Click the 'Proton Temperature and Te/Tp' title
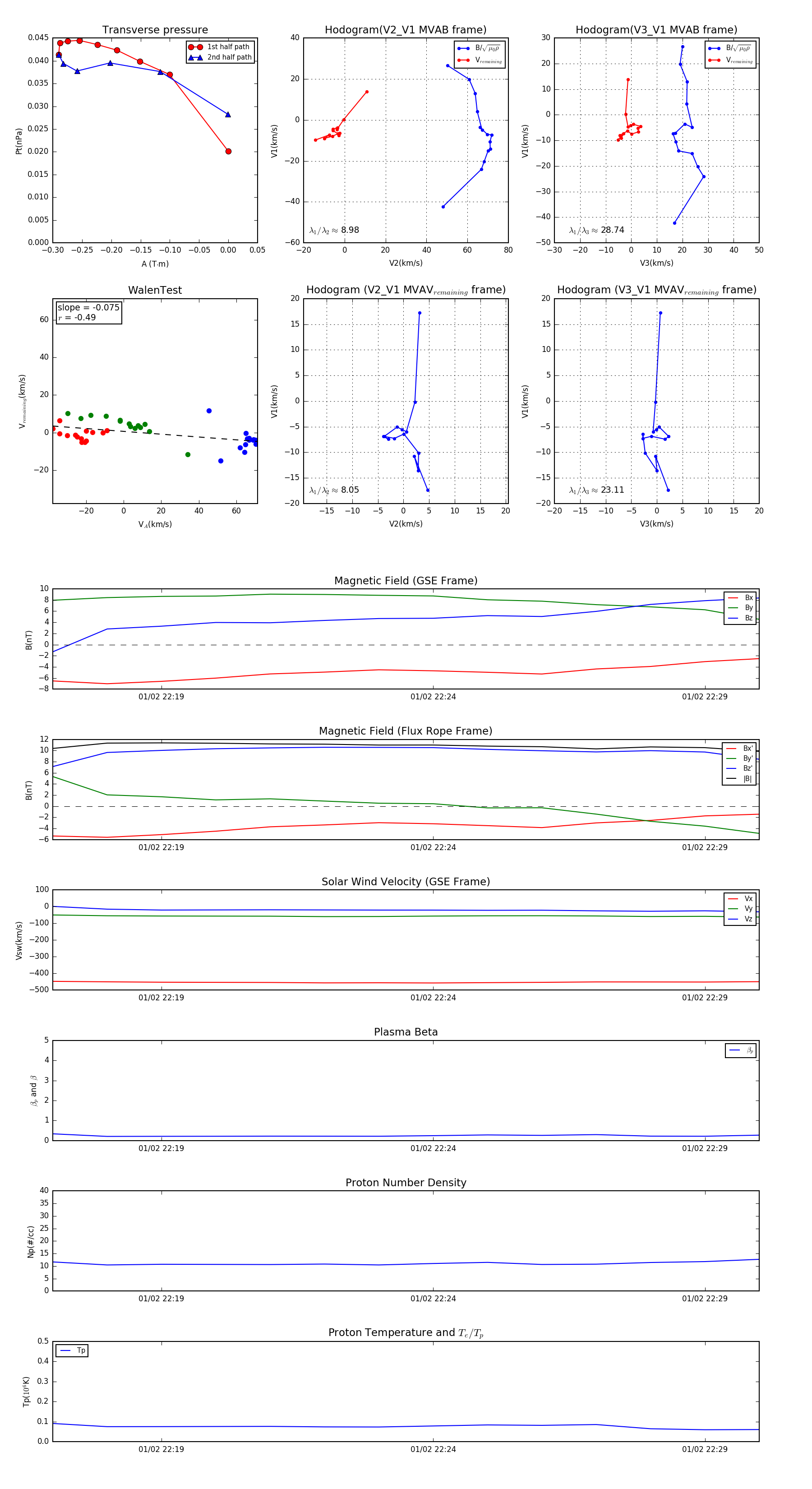The width and height of the screenshot is (812, 1489). (x=406, y=1333)
